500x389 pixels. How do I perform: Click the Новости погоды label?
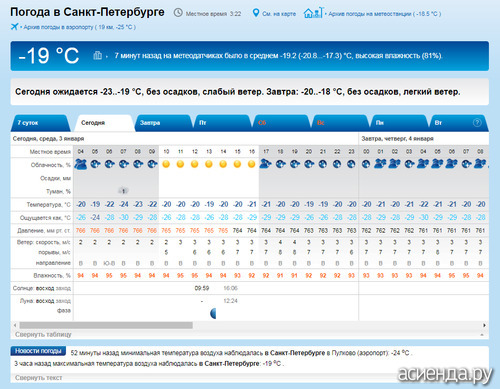(38, 351)
